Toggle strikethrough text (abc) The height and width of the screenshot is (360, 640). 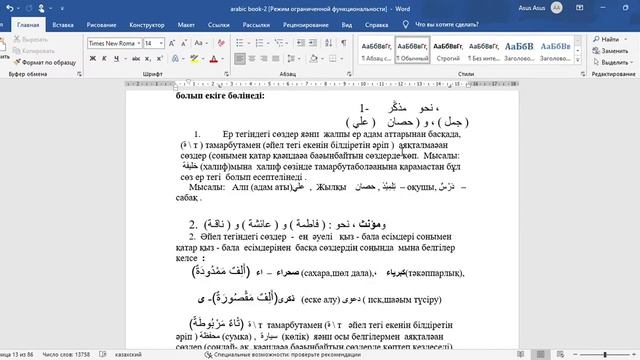tap(136, 59)
